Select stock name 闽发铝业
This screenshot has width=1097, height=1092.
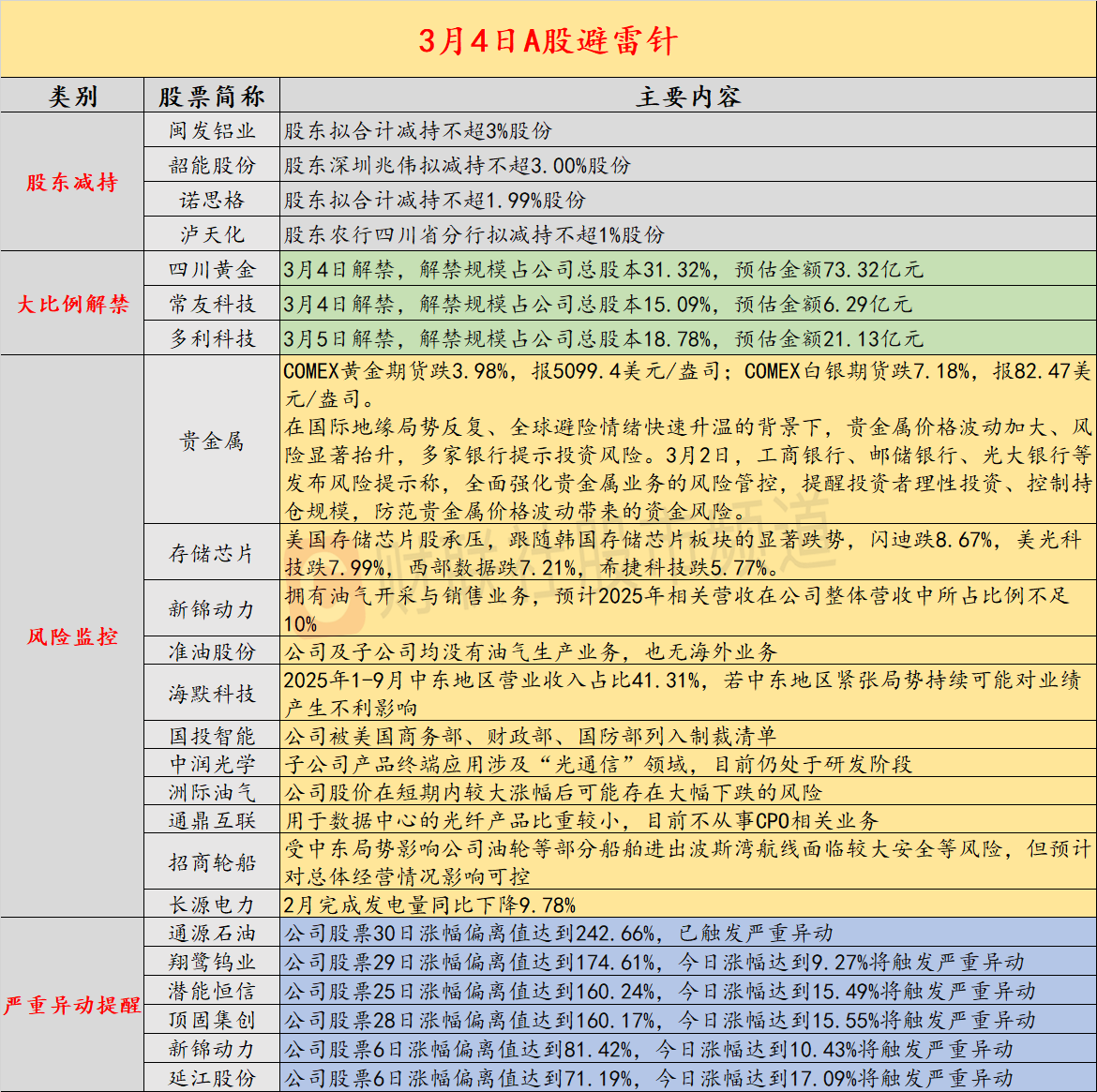(x=212, y=130)
